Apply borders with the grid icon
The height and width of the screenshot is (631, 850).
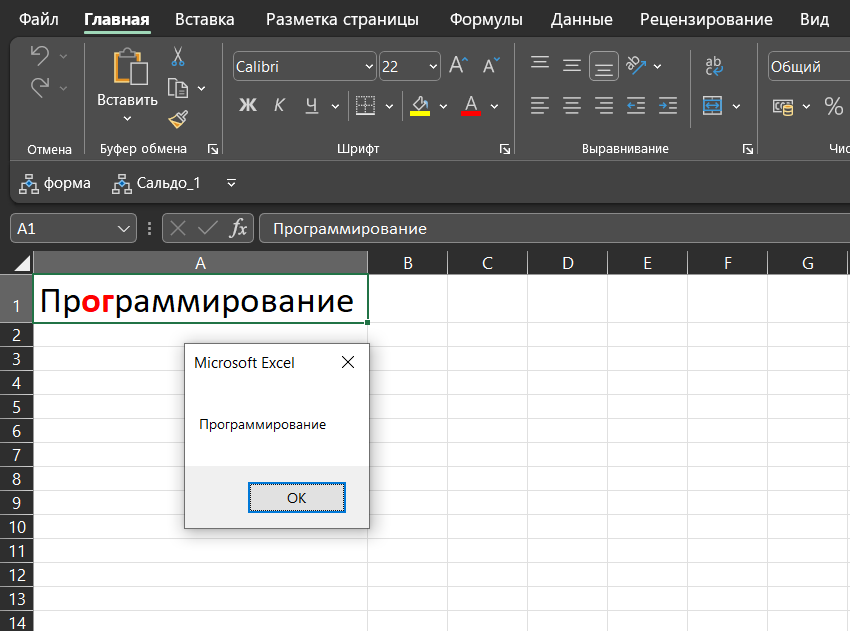tap(365, 105)
